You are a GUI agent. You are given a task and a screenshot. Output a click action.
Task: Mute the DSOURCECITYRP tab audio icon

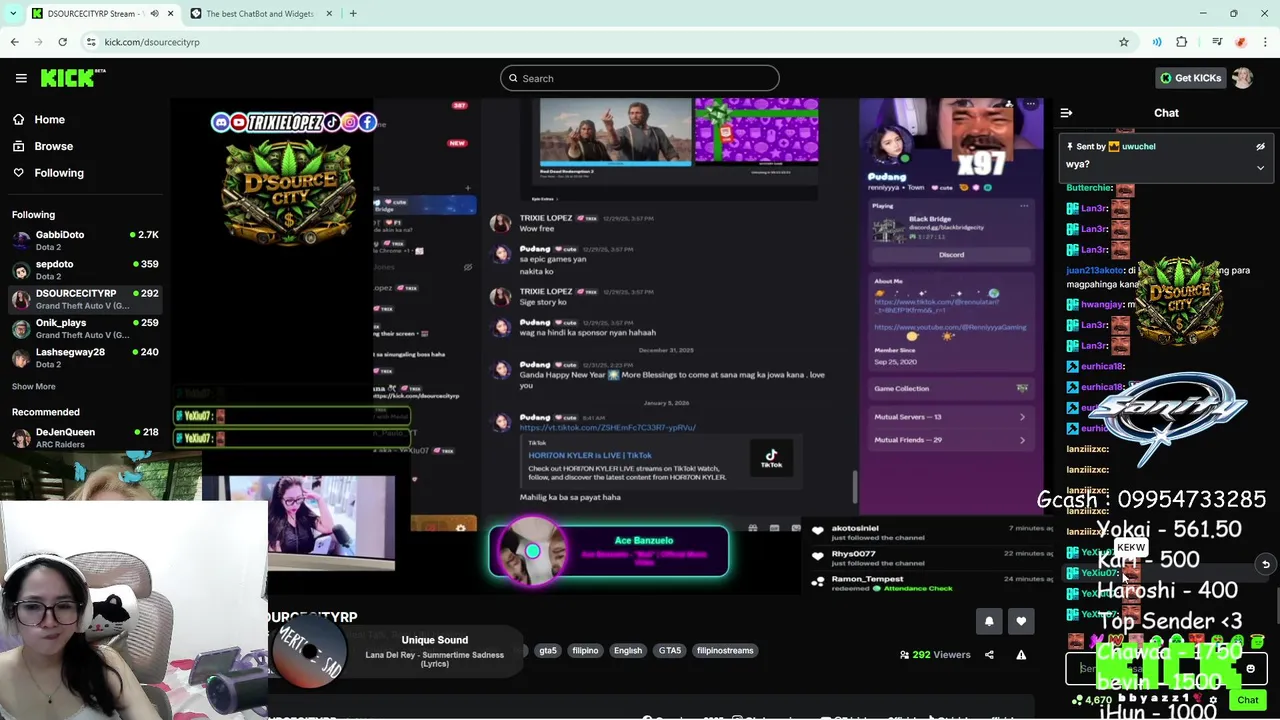pos(155,14)
